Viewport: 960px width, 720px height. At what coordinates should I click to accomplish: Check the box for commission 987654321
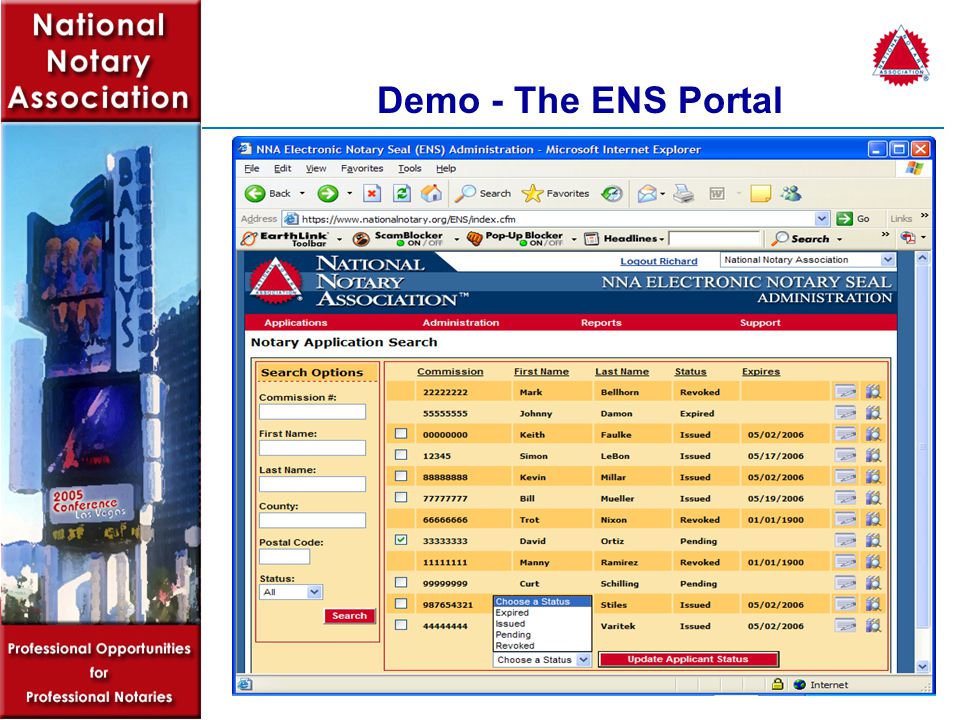[x=401, y=604]
